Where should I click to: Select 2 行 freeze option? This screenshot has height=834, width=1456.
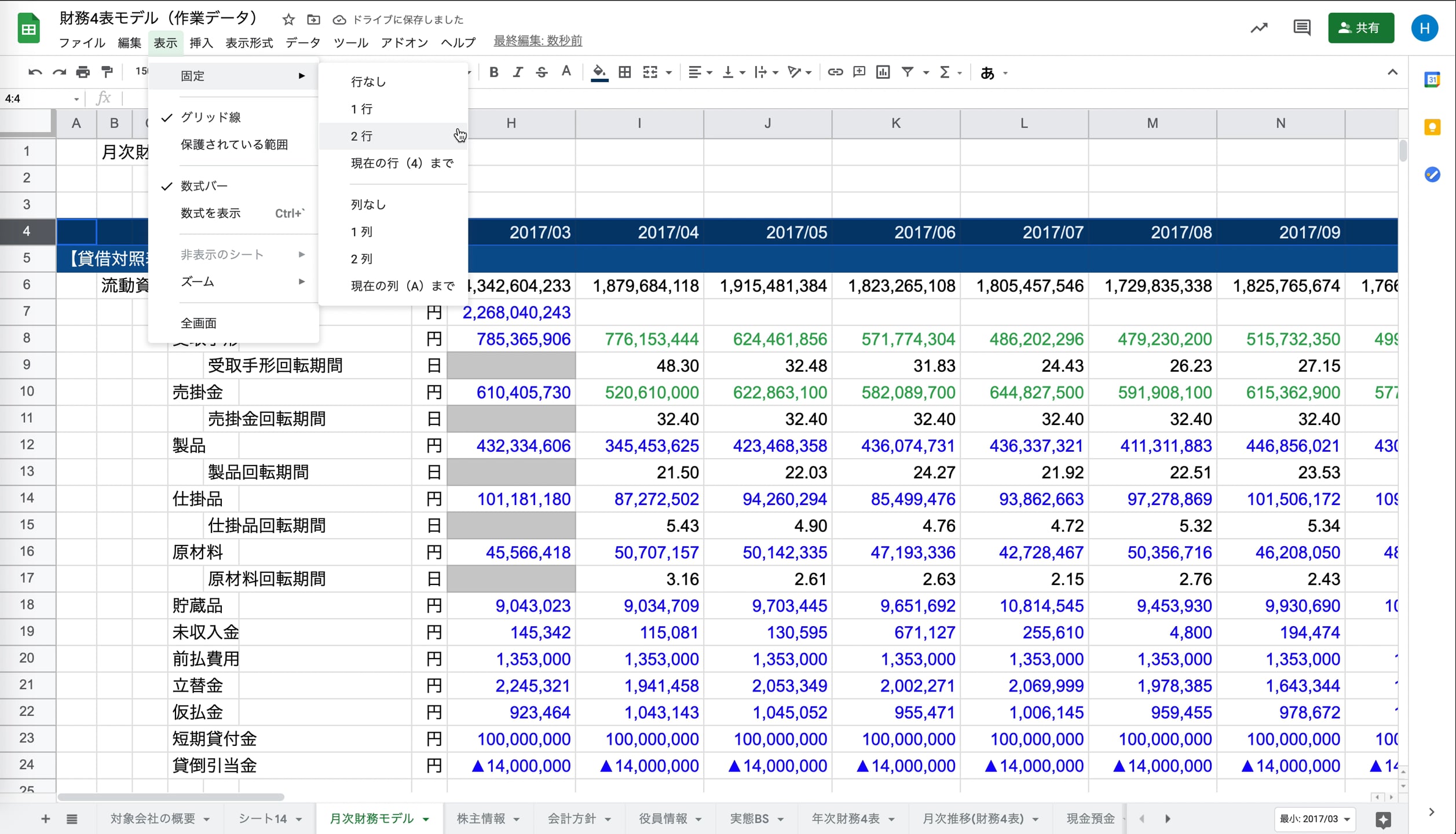(x=362, y=136)
